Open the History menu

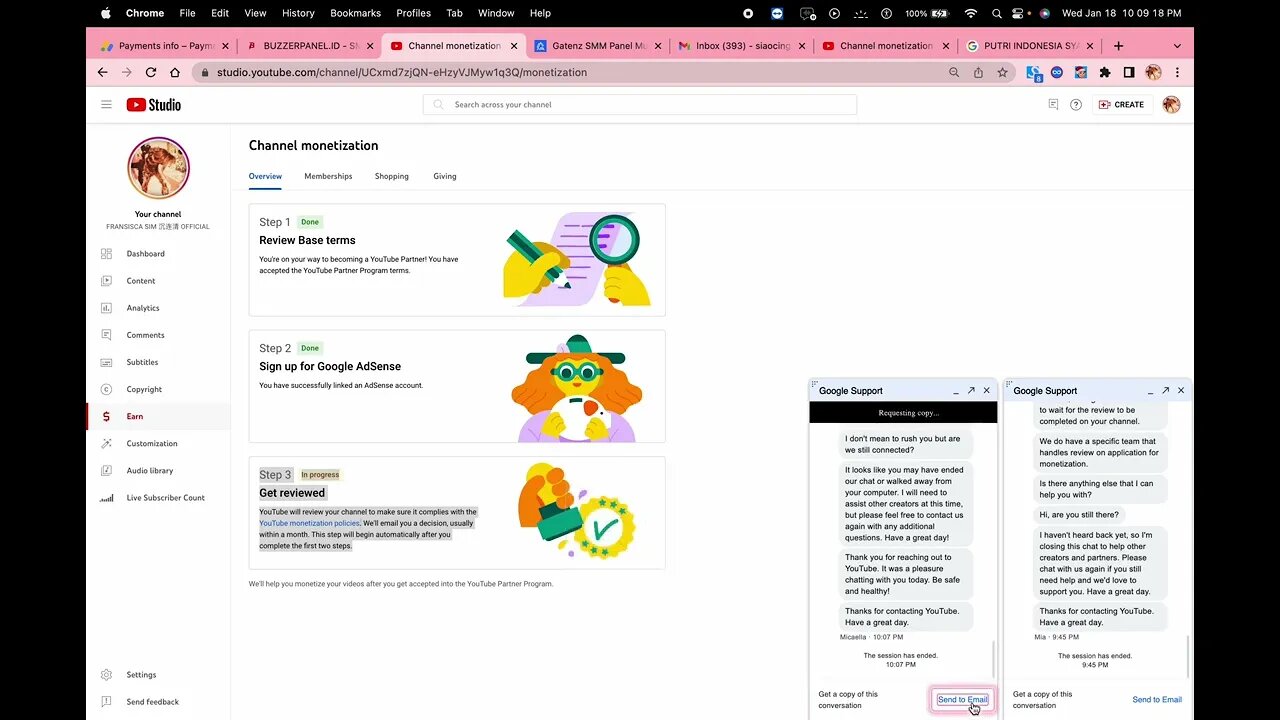coord(298,13)
